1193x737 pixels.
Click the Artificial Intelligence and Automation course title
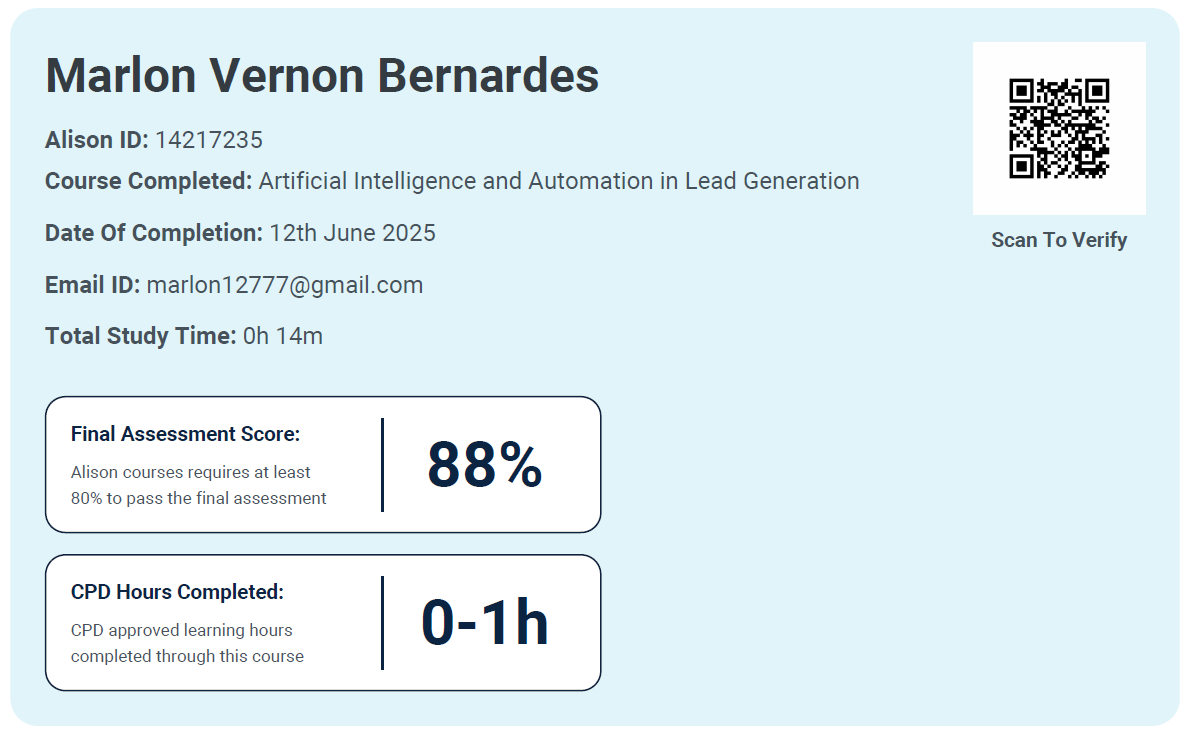point(559,181)
